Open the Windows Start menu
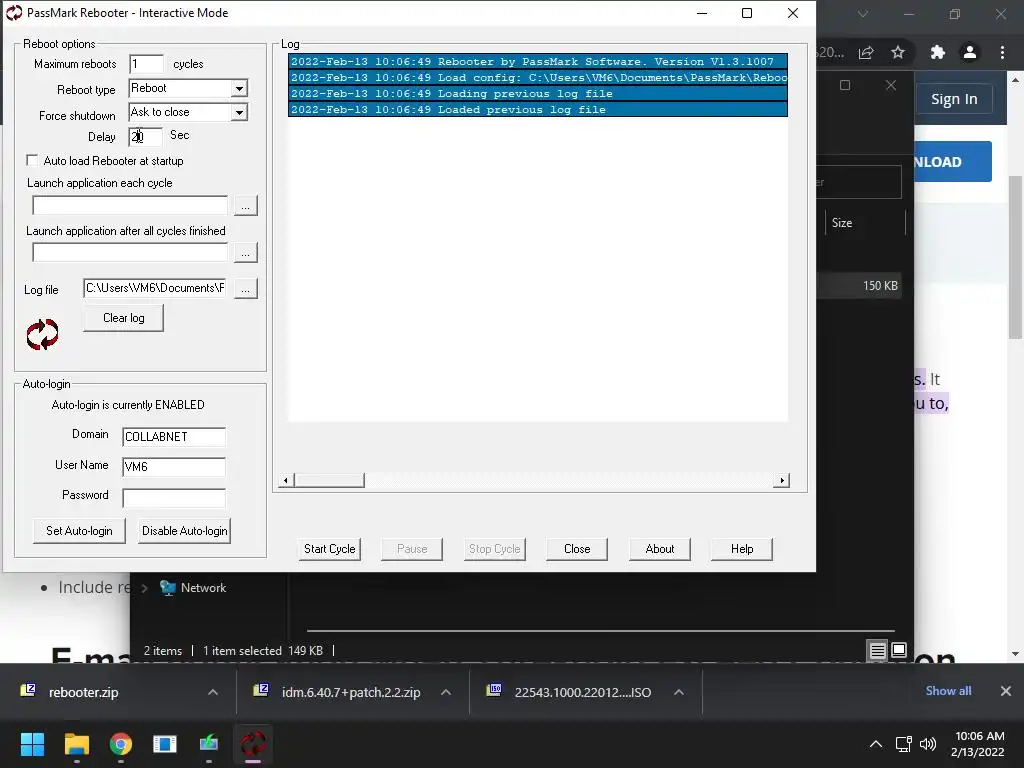1024x768 pixels. click(32, 744)
